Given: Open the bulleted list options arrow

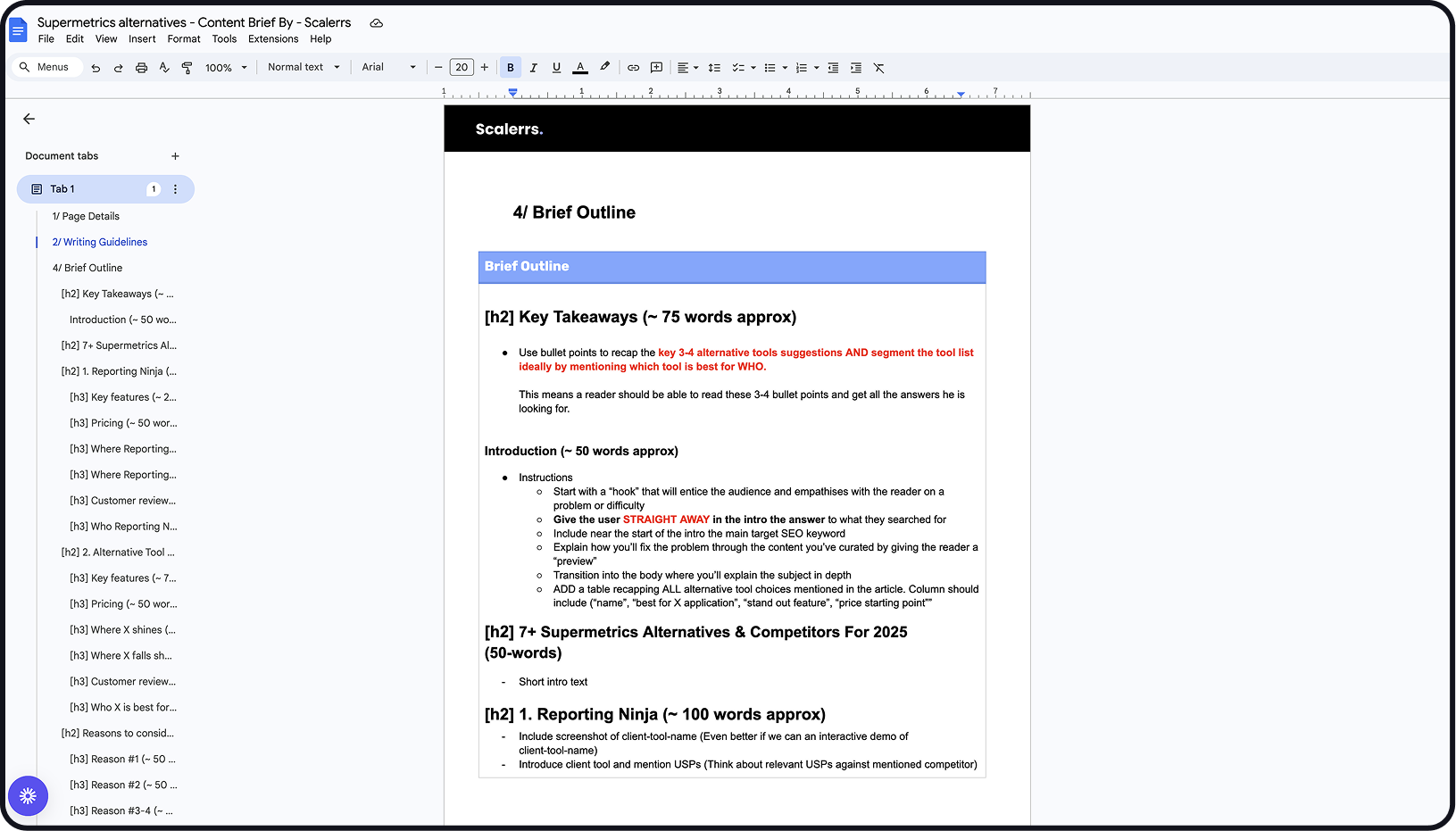Looking at the screenshot, I should click(785, 68).
